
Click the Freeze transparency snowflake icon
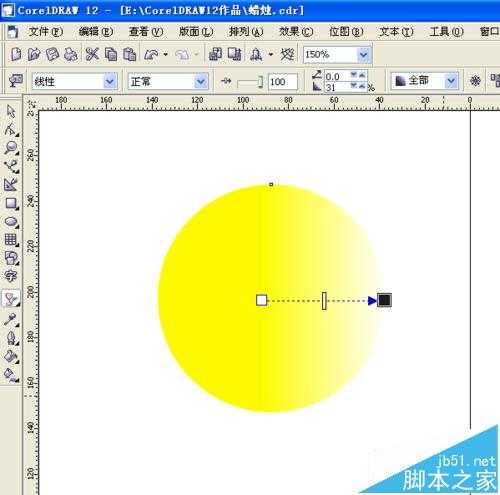pos(475,80)
